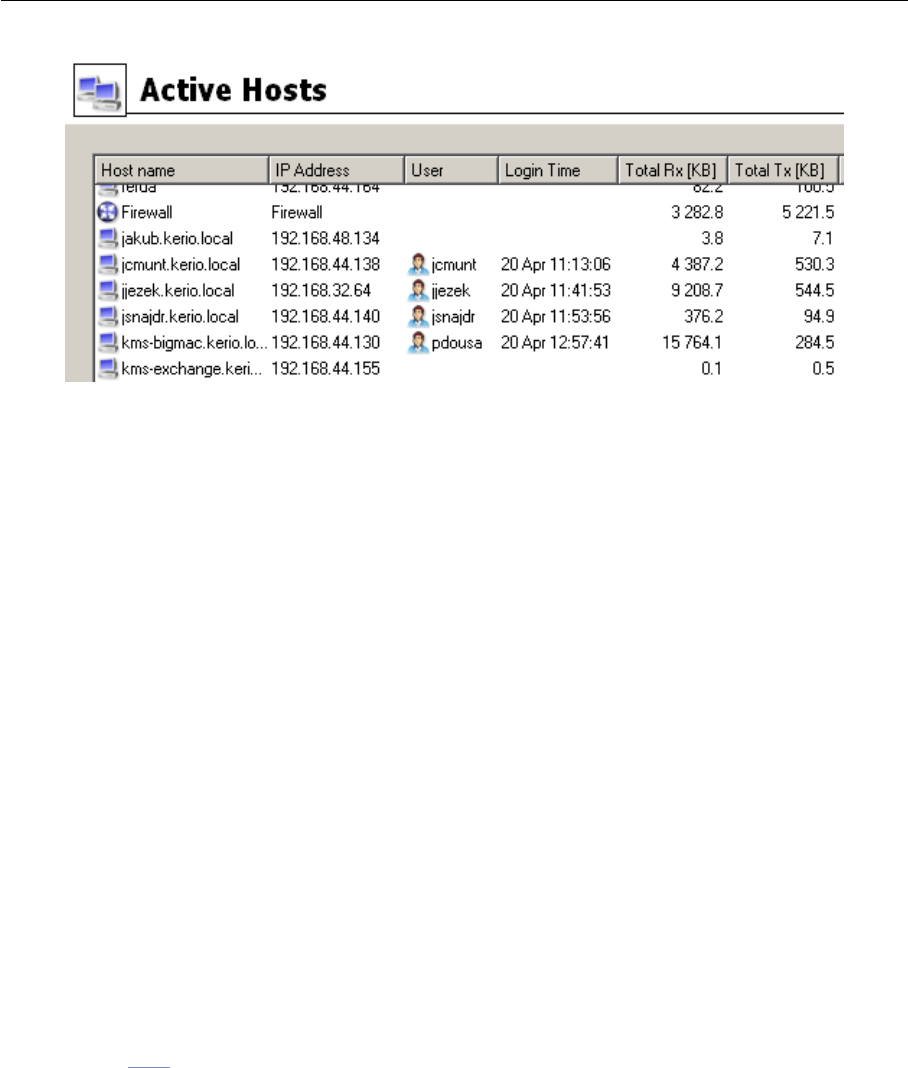
Task: Sort by the Host name column header
Action: 181,170
